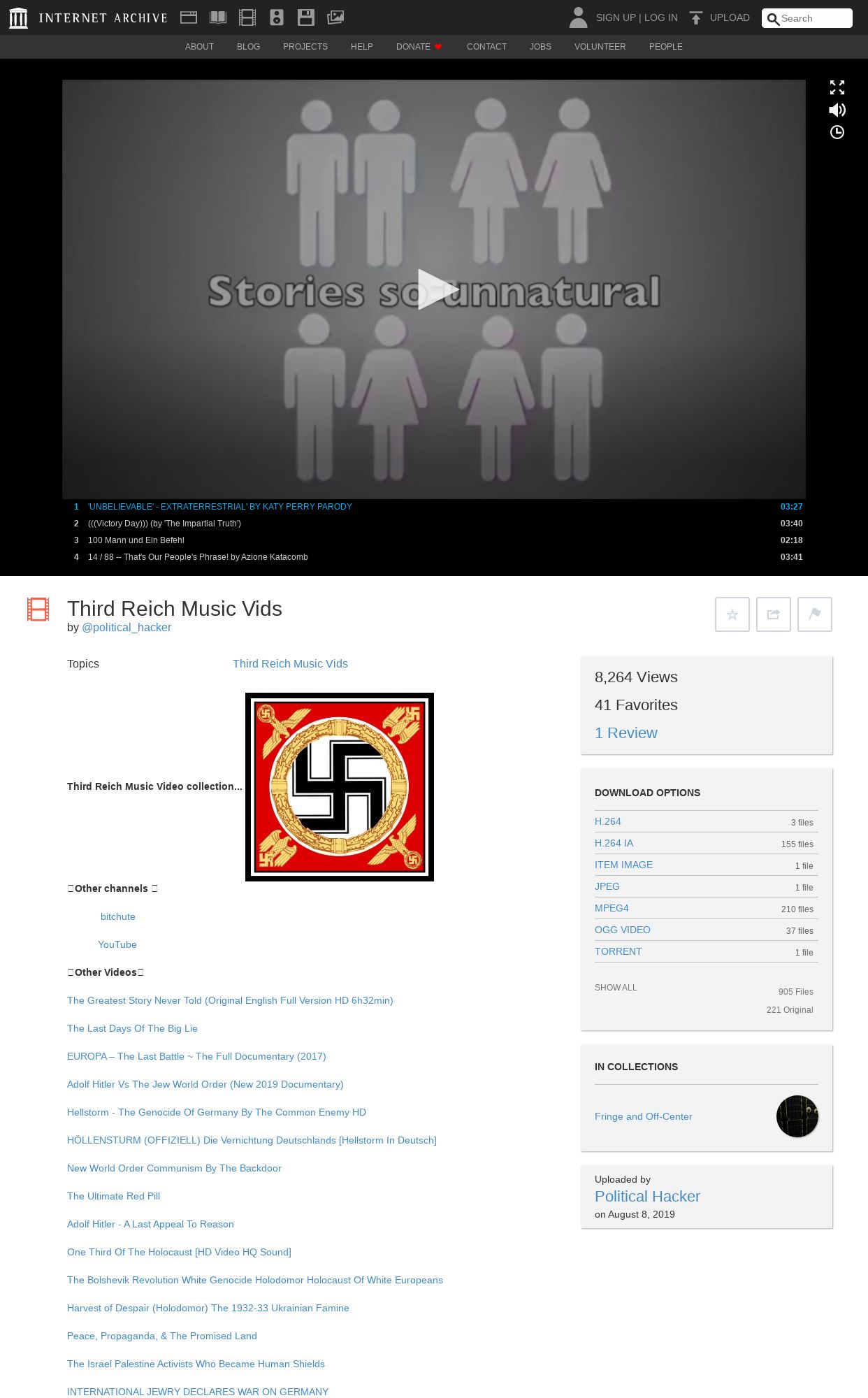Open SIGN UP link
This screenshot has height=1398, width=868.
(x=616, y=17)
